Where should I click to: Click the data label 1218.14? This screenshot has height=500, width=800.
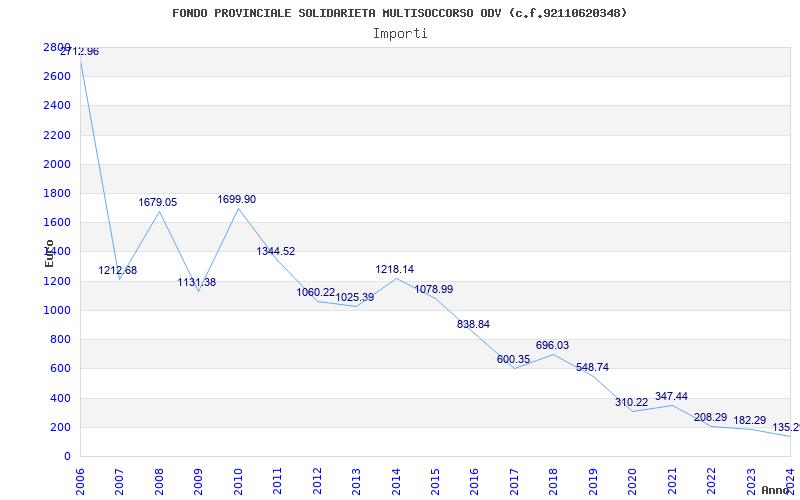tap(395, 269)
